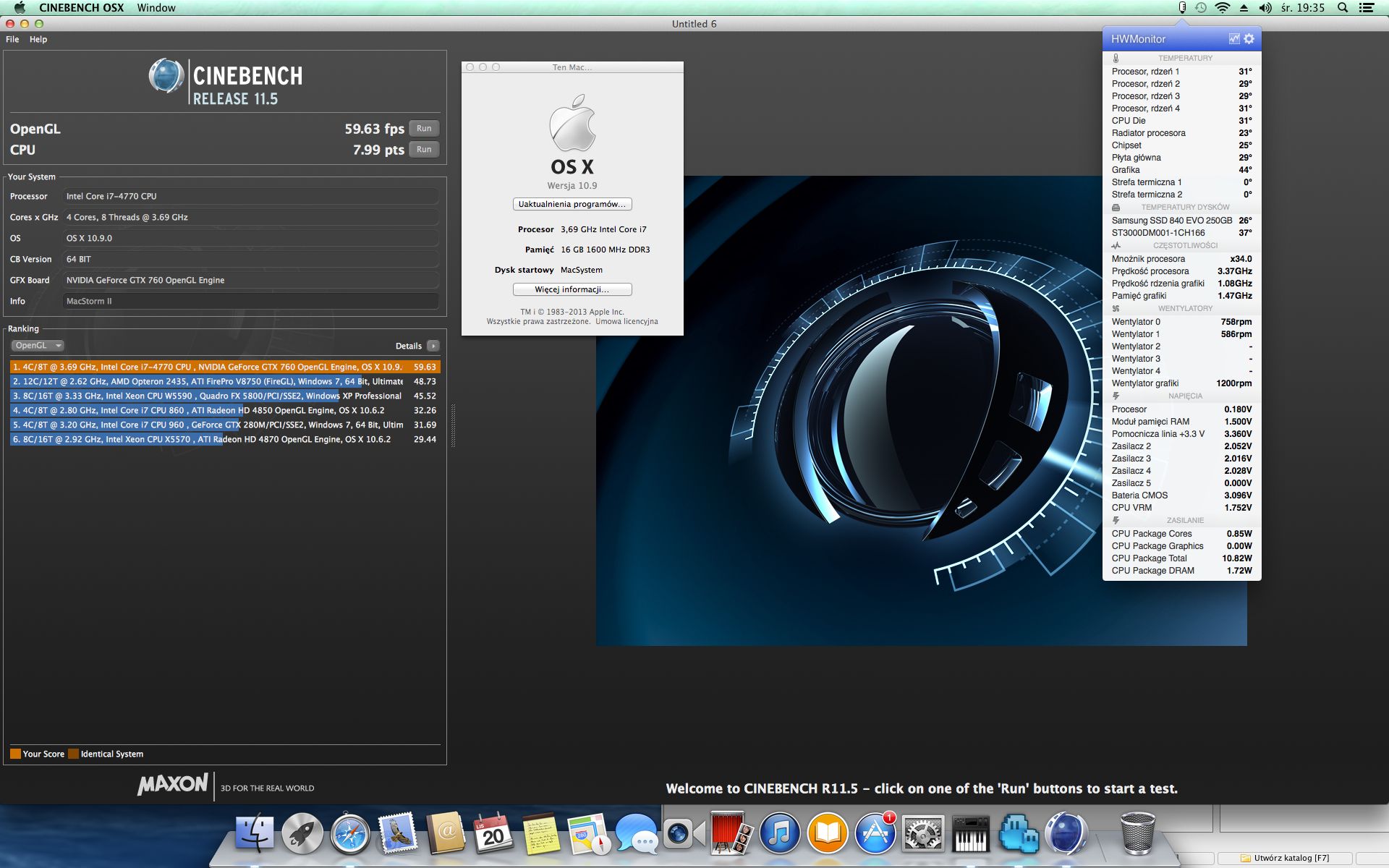
Task: Open the Help menu in Cinebench
Action: [38, 39]
